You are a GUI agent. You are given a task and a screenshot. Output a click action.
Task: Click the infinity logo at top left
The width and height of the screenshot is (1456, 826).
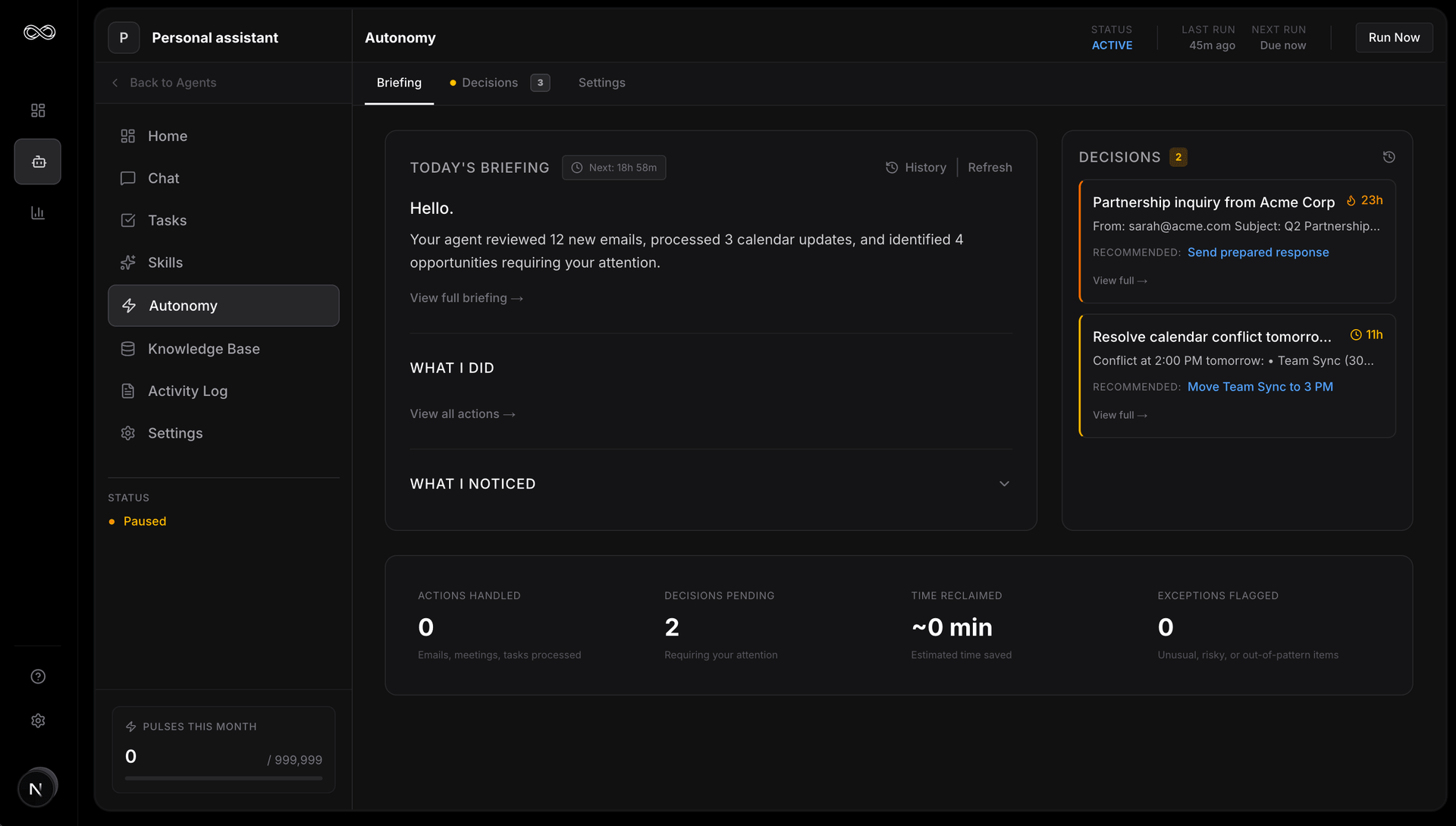(39, 32)
